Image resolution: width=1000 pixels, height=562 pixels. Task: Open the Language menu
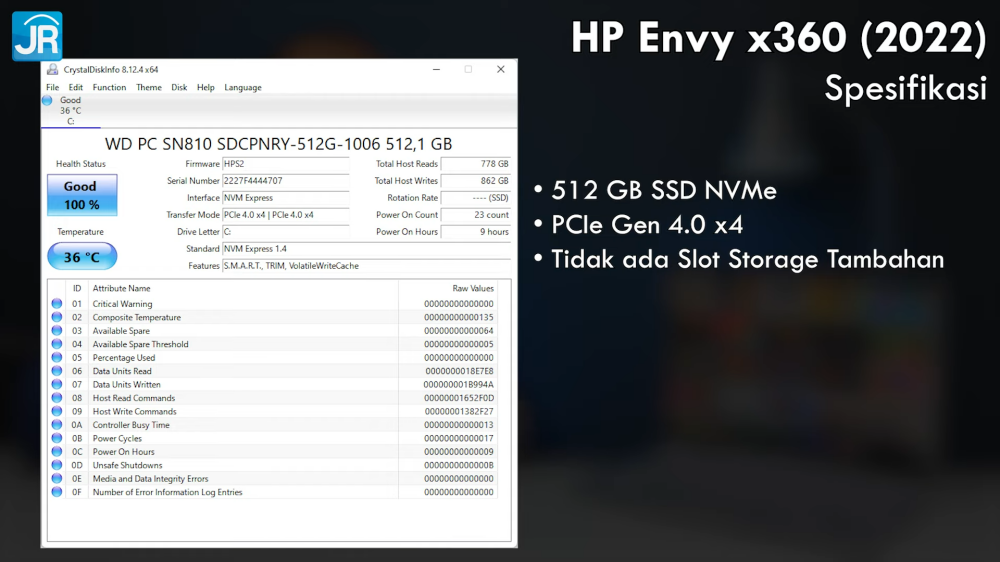point(243,88)
